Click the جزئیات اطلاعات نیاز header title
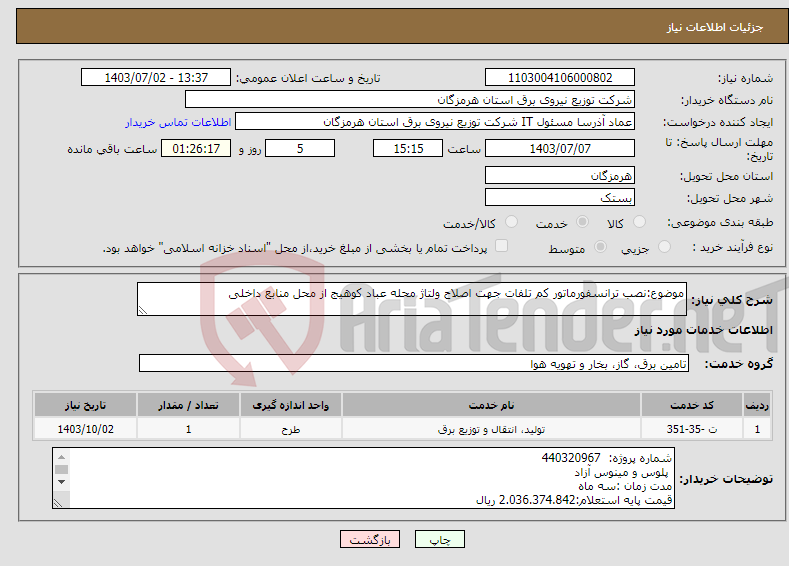Viewport: 789px width, 566px height. tap(715, 27)
